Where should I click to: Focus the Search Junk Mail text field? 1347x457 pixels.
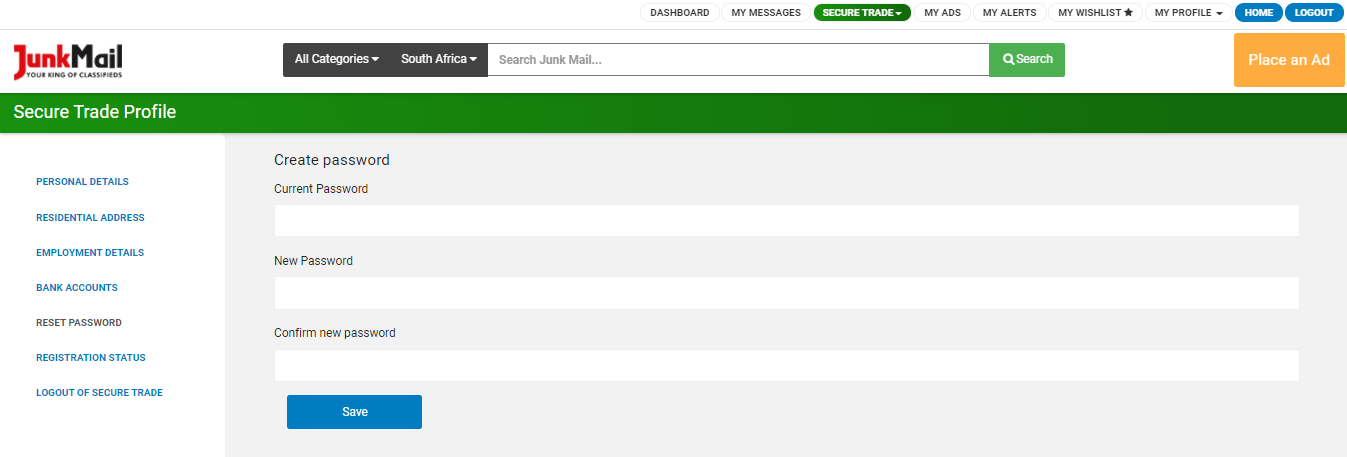pyautogui.click(x=737, y=60)
